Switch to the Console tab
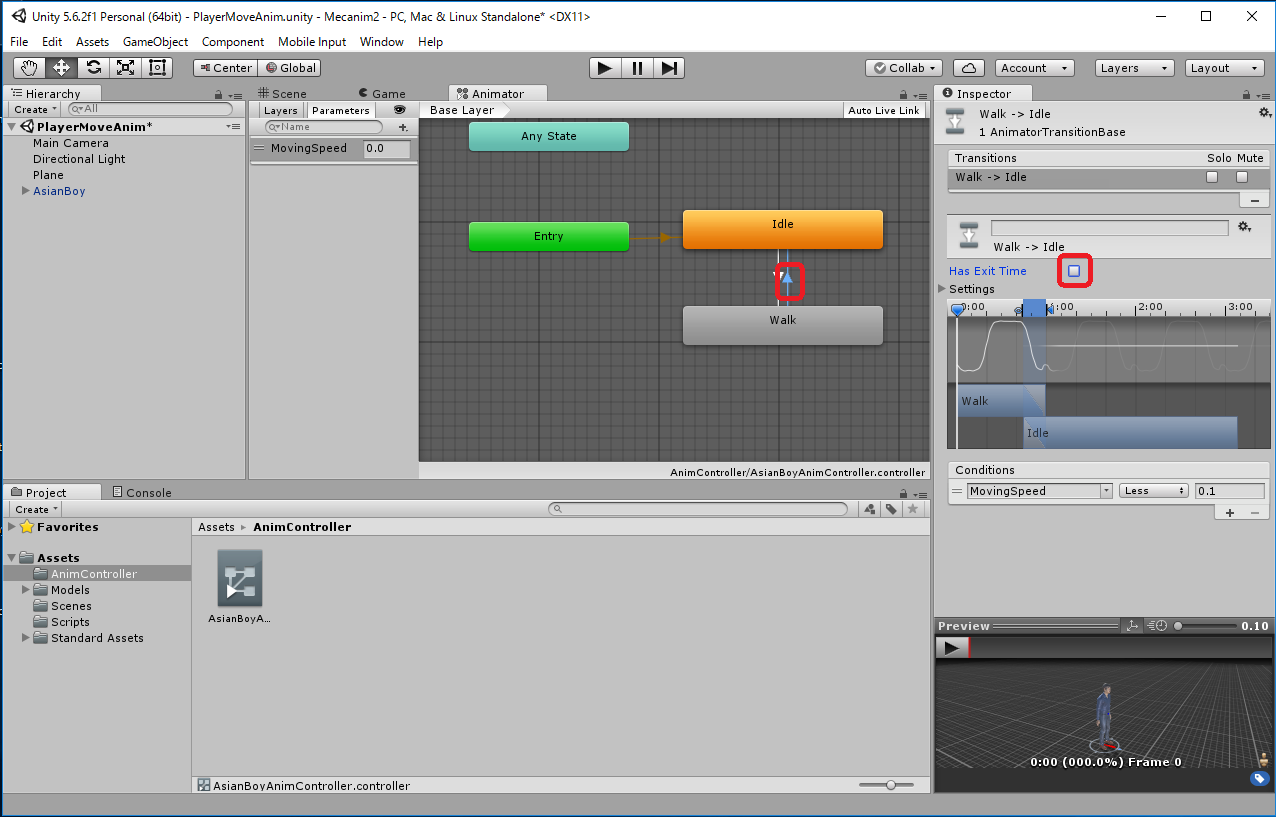This screenshot has height=817, width=1276. pyautogui.click(x=141, y=492)
